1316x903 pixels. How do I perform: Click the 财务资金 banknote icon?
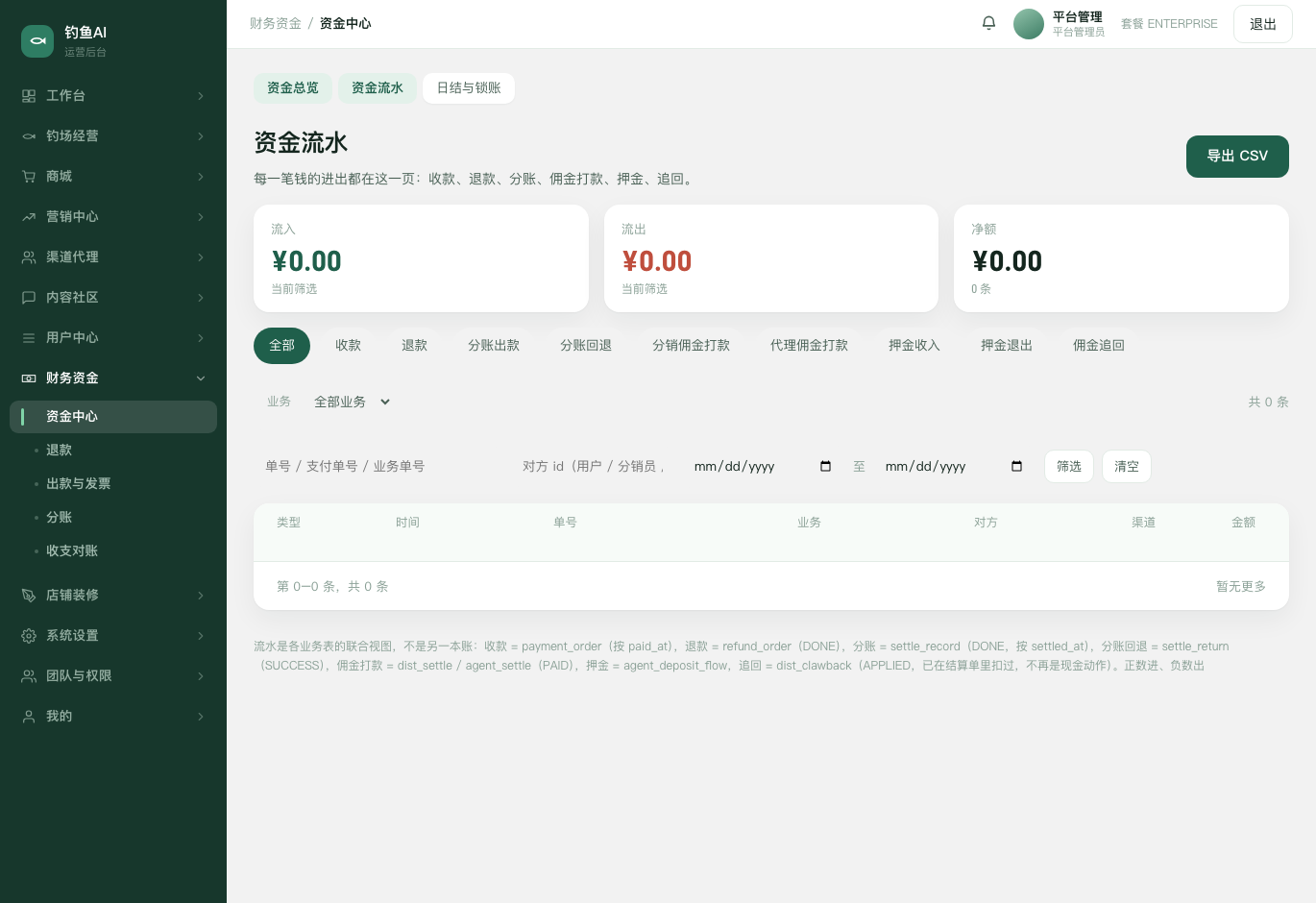click(x=29, y=378)
